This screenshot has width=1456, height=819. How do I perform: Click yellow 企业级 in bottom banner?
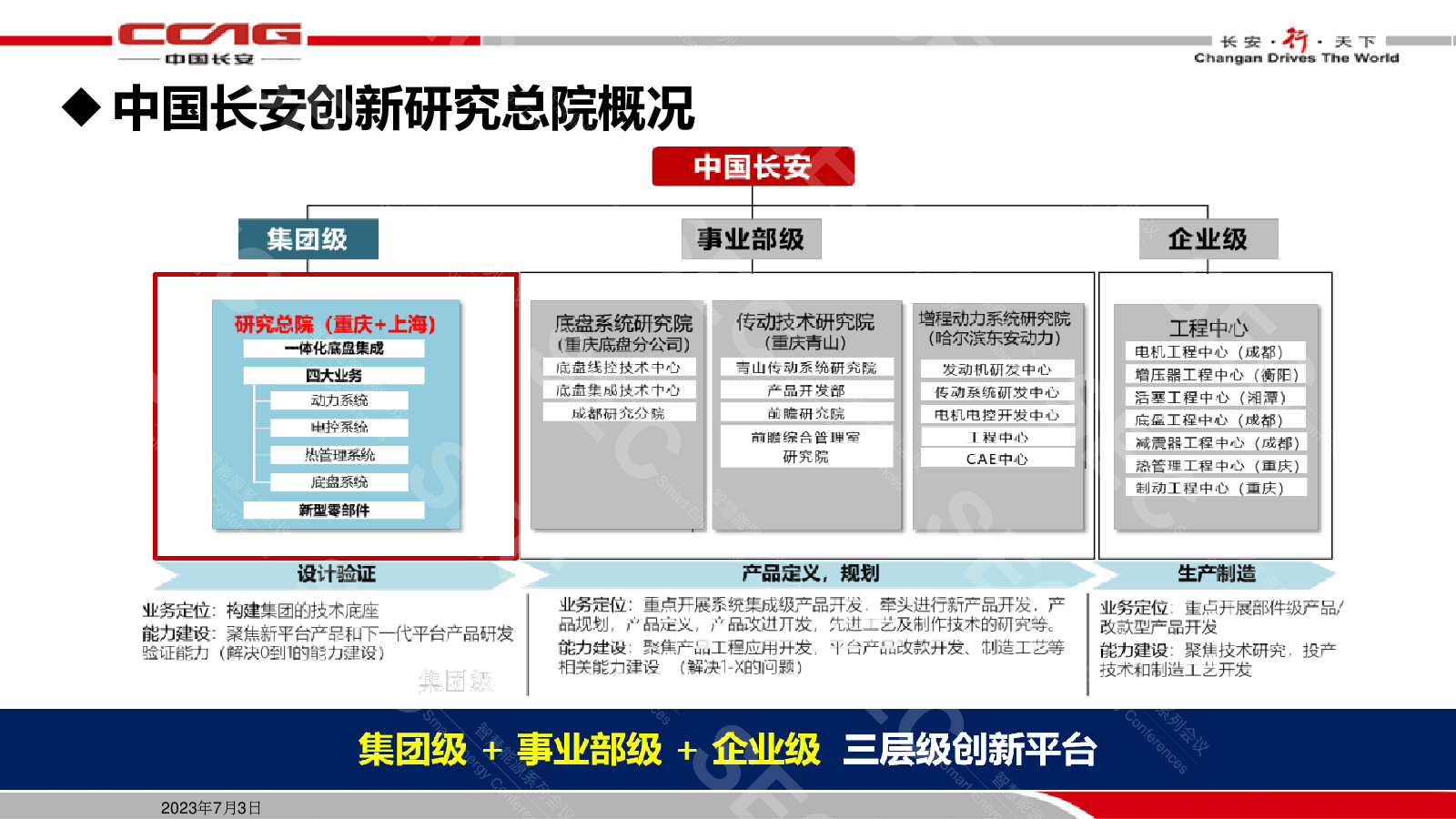click(766, 750)
